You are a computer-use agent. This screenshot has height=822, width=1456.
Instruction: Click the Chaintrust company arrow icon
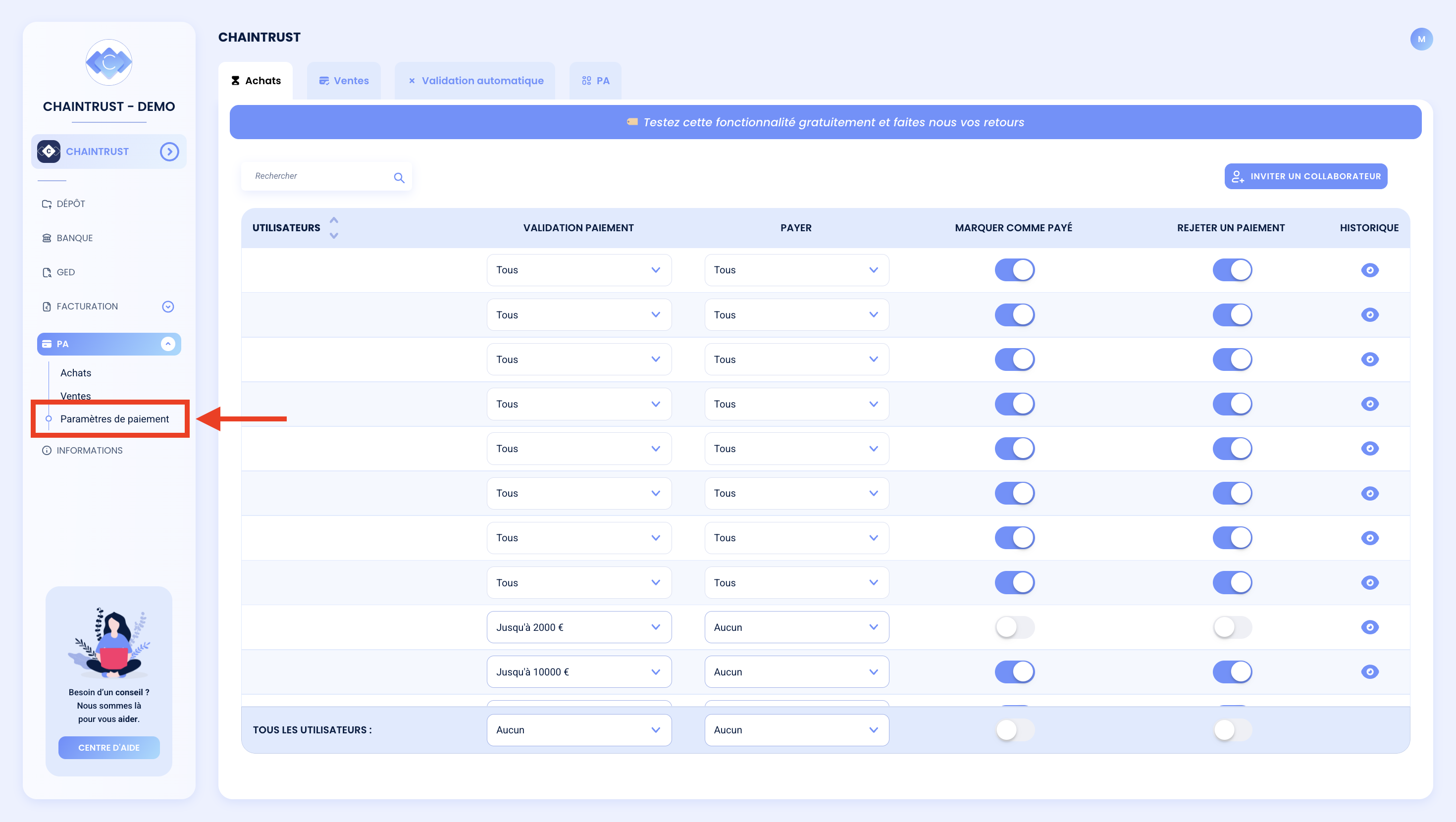[169, 152]
